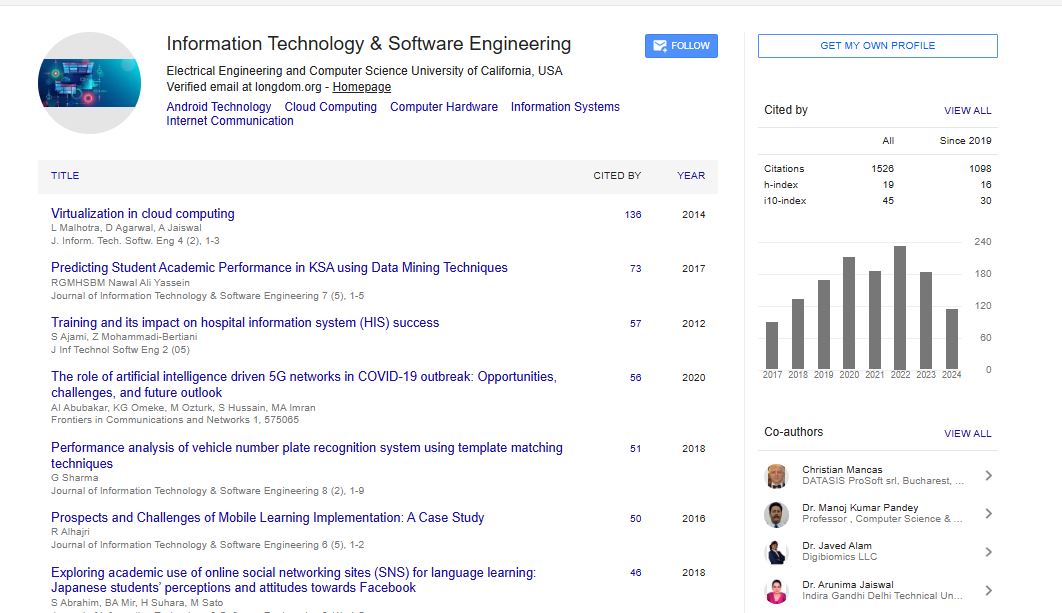Image resolution: width=1062 pixels, height=613 pixels.
Task: Expand chevron next to Dr. Javed Alam
Action: tap(988, 552)
